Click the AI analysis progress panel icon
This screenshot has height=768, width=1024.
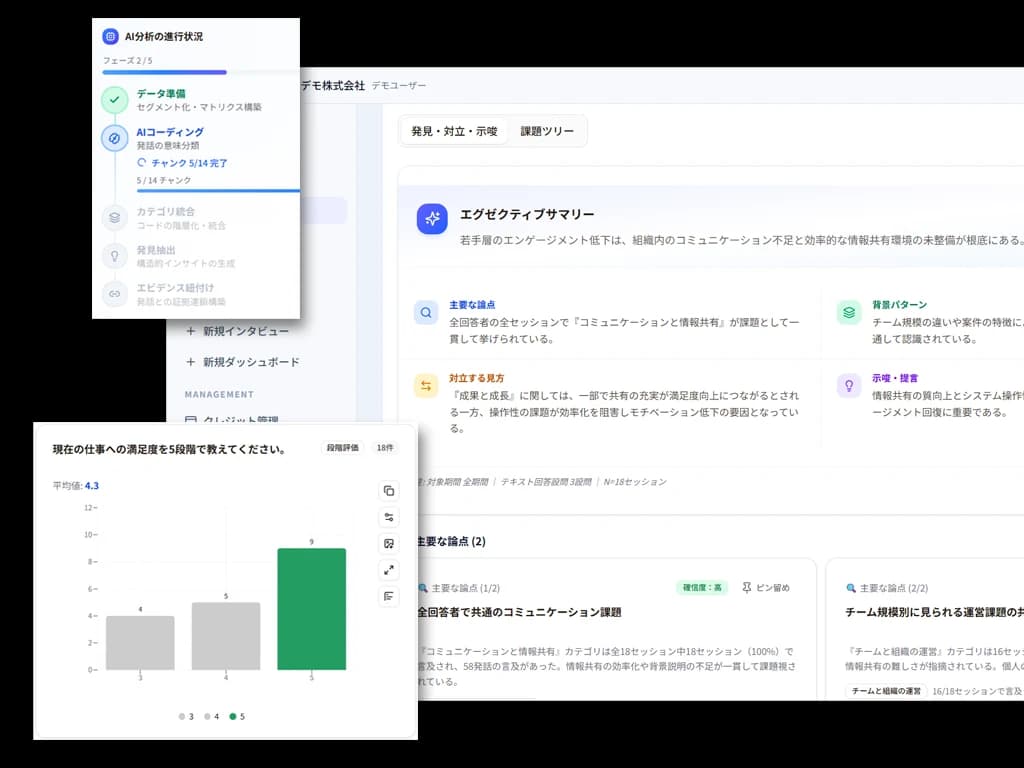(110, 37)
